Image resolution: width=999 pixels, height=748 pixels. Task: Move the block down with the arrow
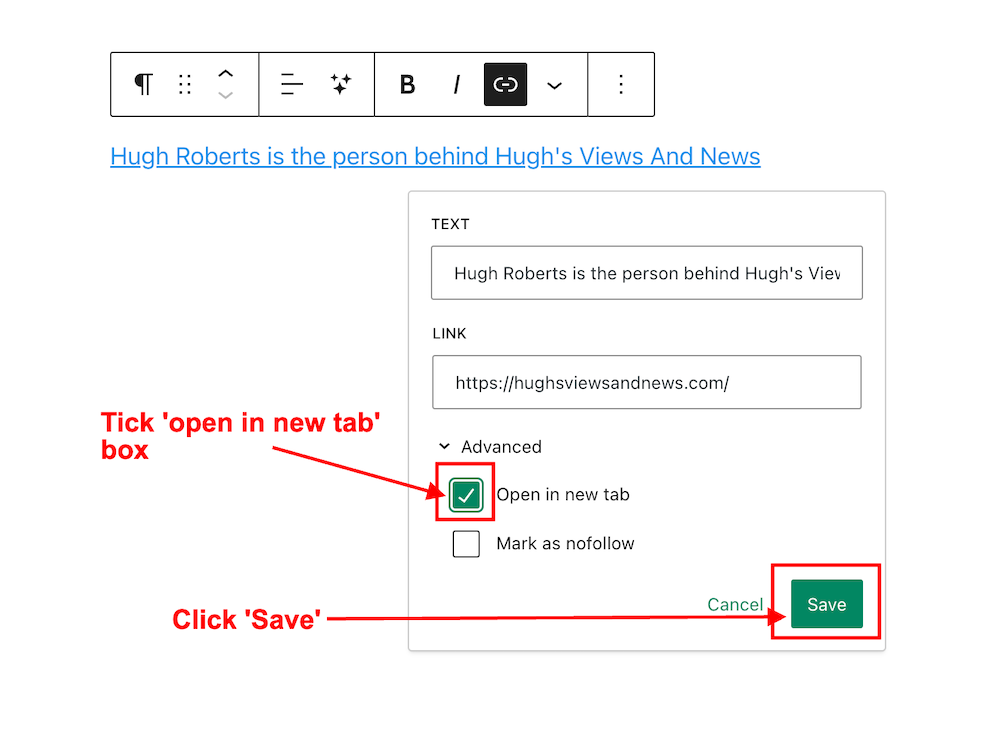point(226,96)
